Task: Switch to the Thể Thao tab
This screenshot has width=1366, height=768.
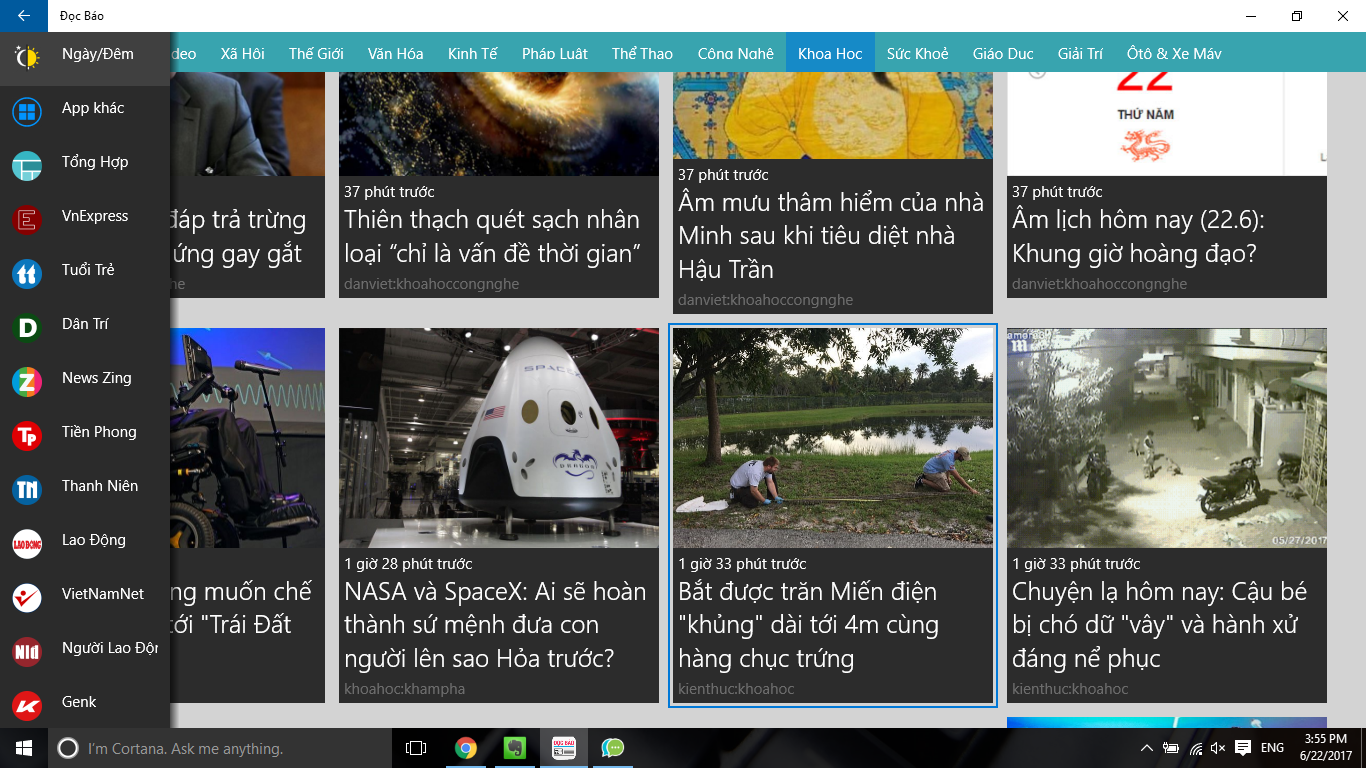Action: point(642,54)
